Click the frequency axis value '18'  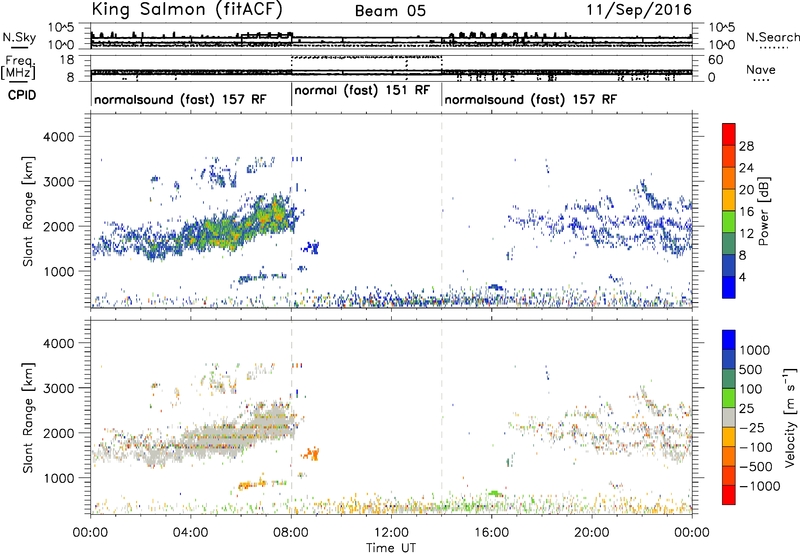point(67,60)
